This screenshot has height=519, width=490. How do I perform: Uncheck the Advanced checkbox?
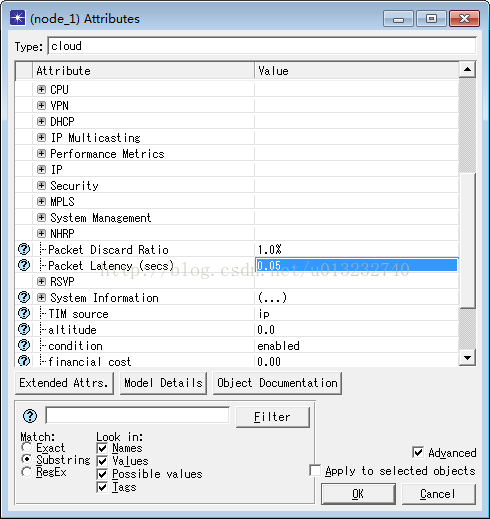(418, 452)
